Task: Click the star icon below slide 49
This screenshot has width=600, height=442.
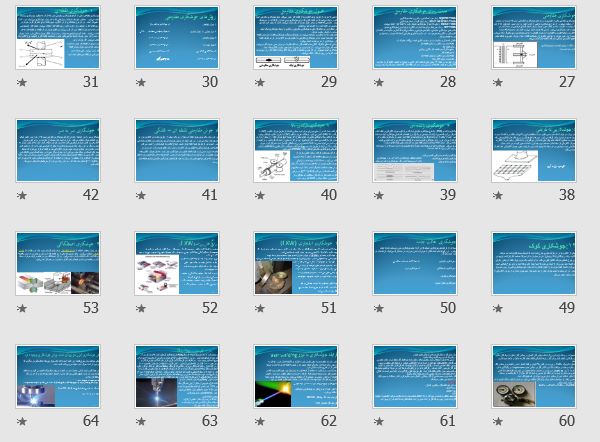Action: click(497, 308)
